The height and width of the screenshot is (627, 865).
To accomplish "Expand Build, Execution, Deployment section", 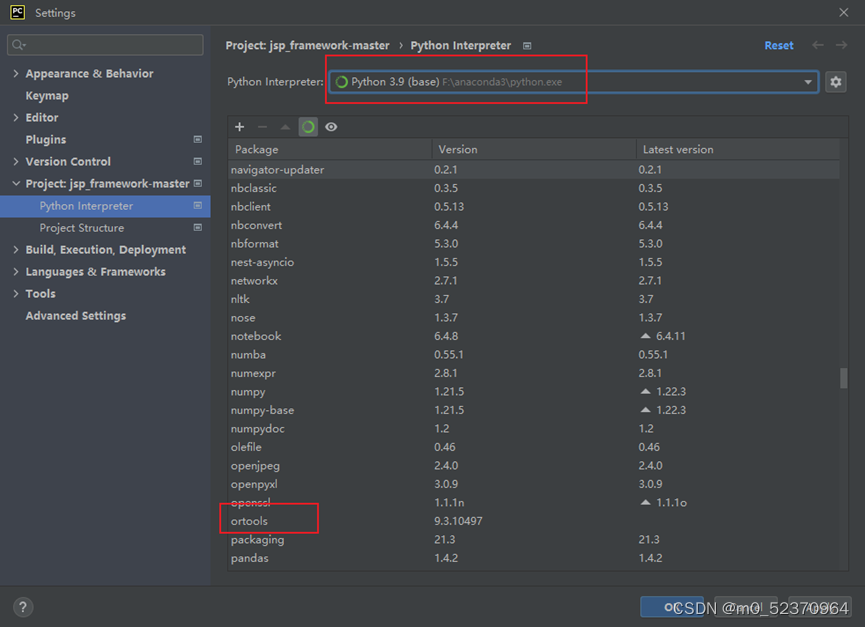I will [x=15, y=250].
